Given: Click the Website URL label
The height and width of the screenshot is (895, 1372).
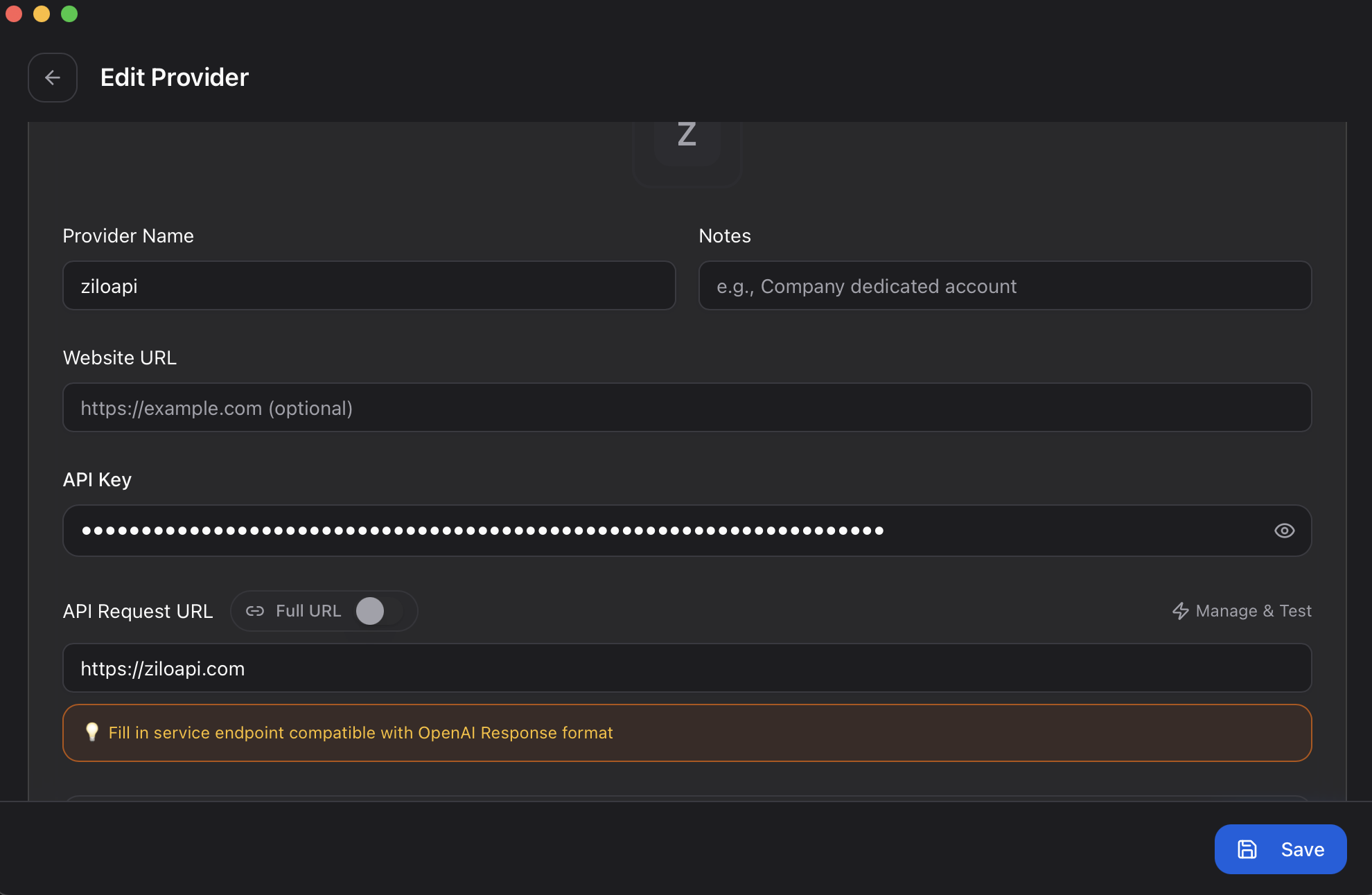Looking at the screenshot, I should tap(120, 358).
